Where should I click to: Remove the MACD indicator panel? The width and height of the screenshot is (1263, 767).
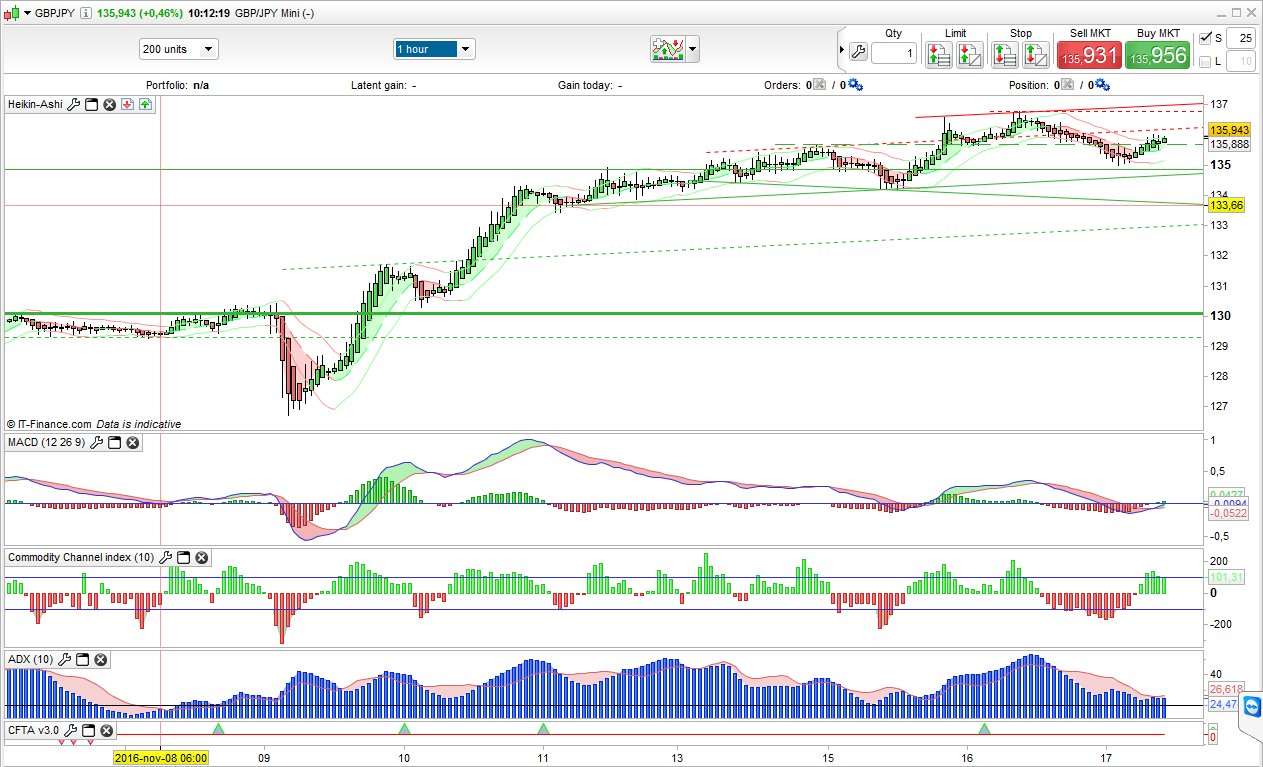point(132,442)
